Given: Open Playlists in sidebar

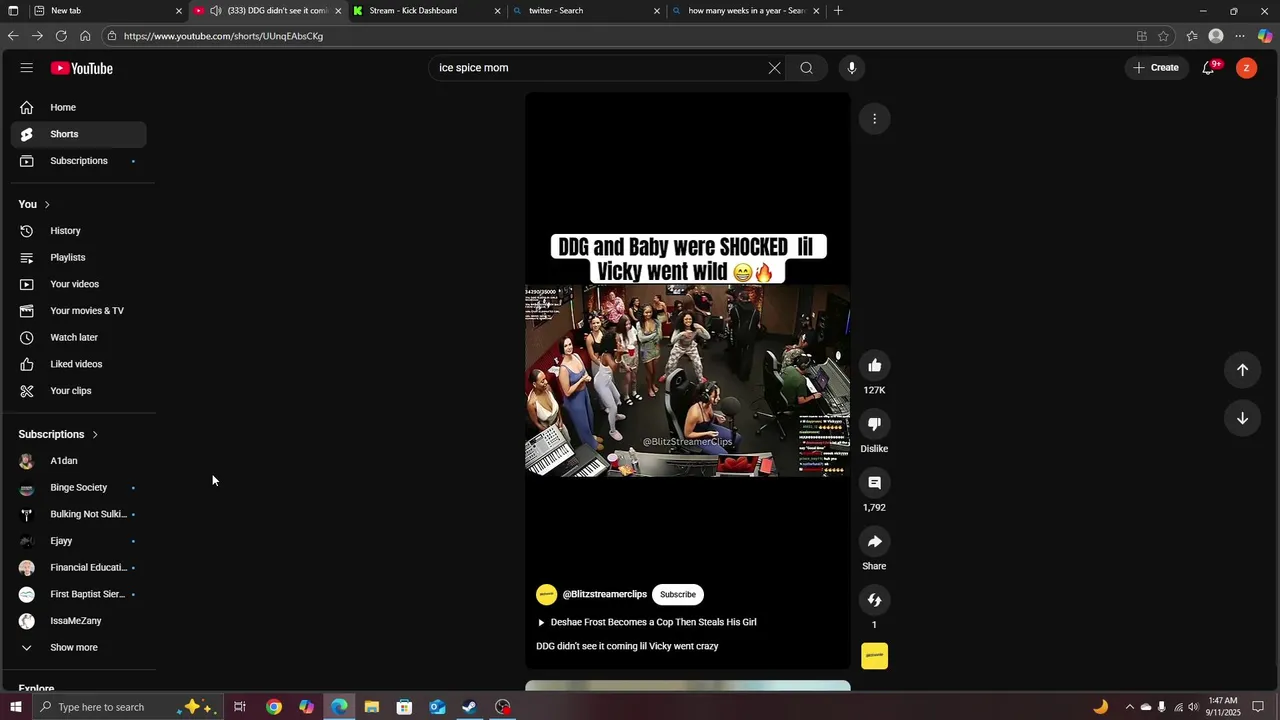Looking at the screenshot, I should [x=78, y=258].
